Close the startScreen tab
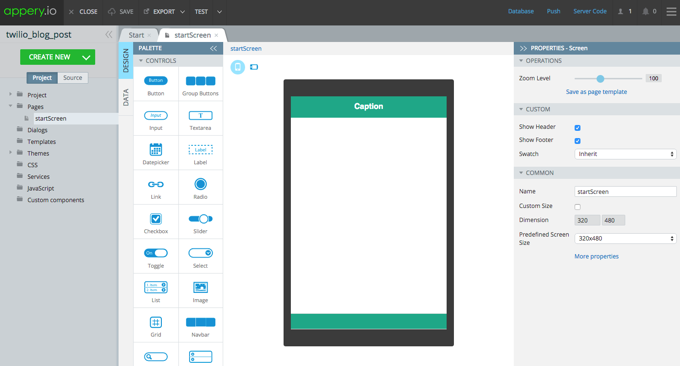Viewport: 680px width, 366px height. [x=216, y=35]
